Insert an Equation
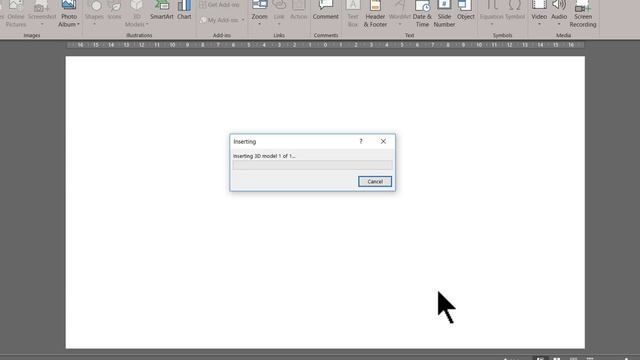This screenshot has height=360, width=640. tap(491, 13)
